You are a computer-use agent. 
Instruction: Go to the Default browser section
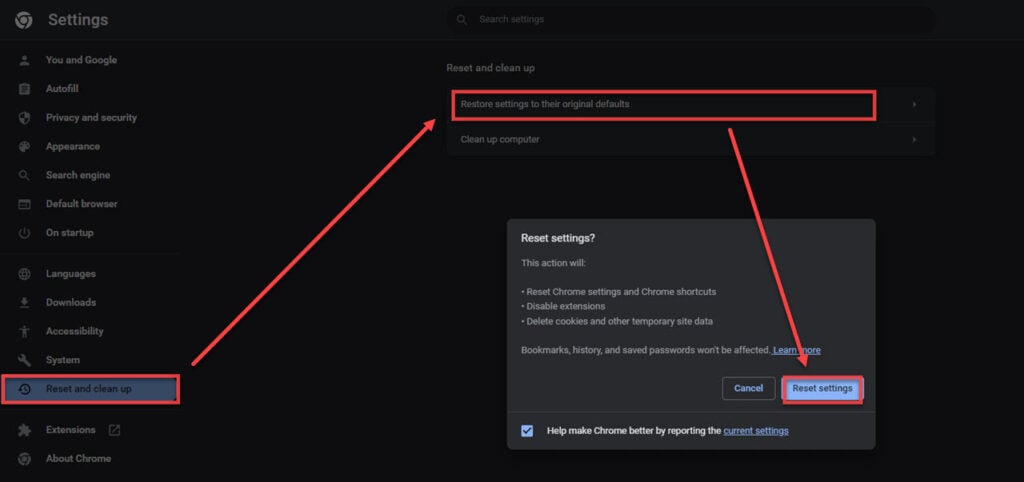point(82,204)
